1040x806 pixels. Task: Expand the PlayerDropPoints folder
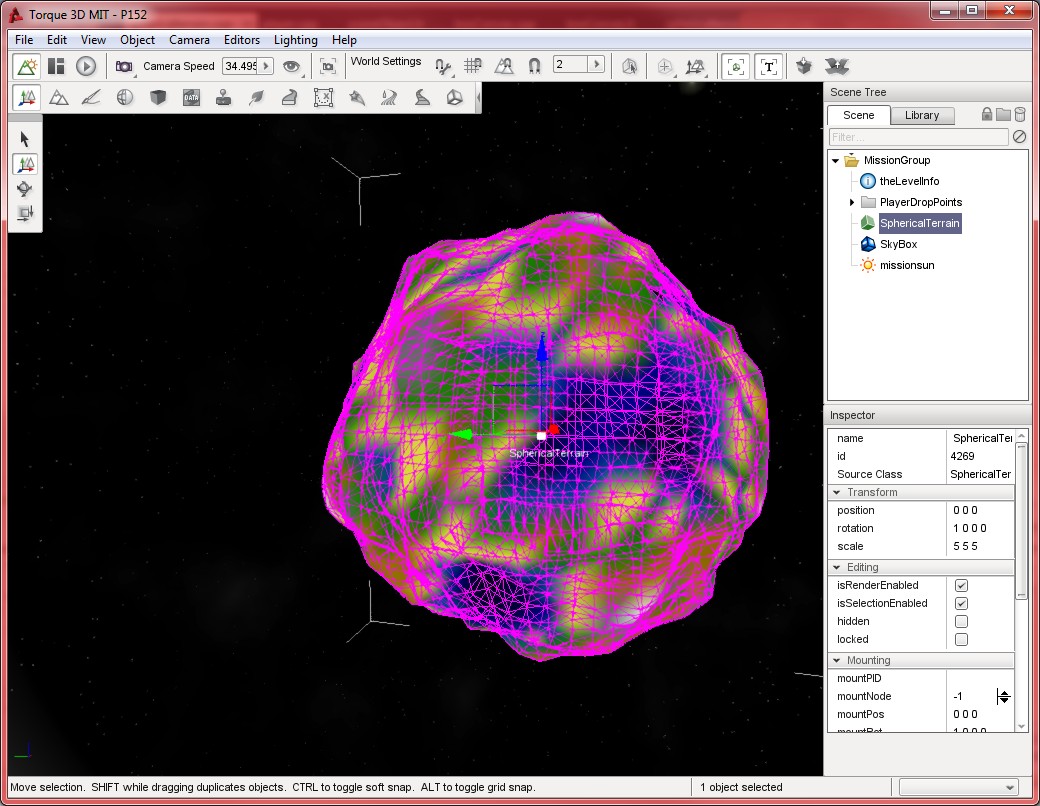pos(852,202)
